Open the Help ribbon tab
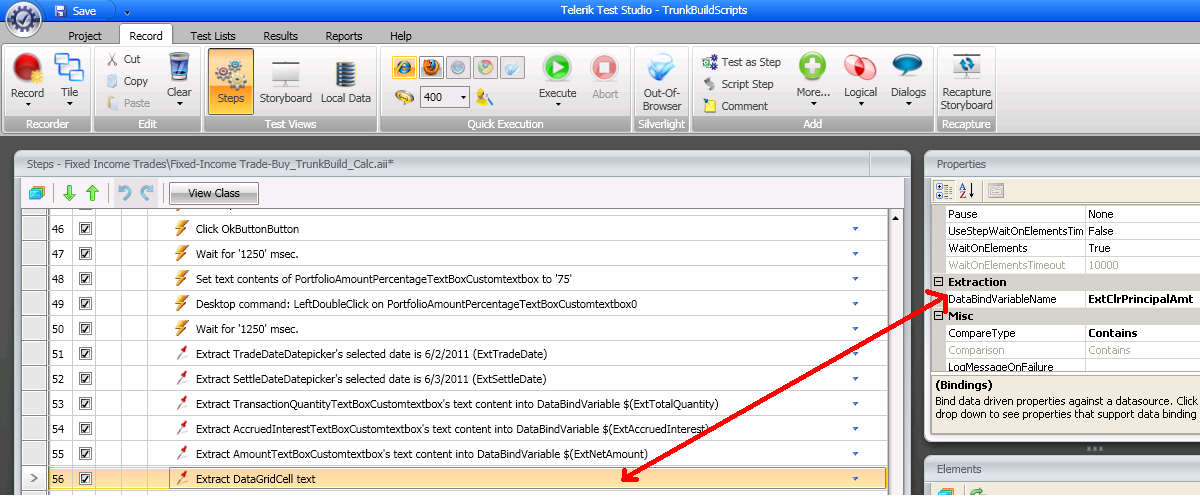 tap(401, 36)
